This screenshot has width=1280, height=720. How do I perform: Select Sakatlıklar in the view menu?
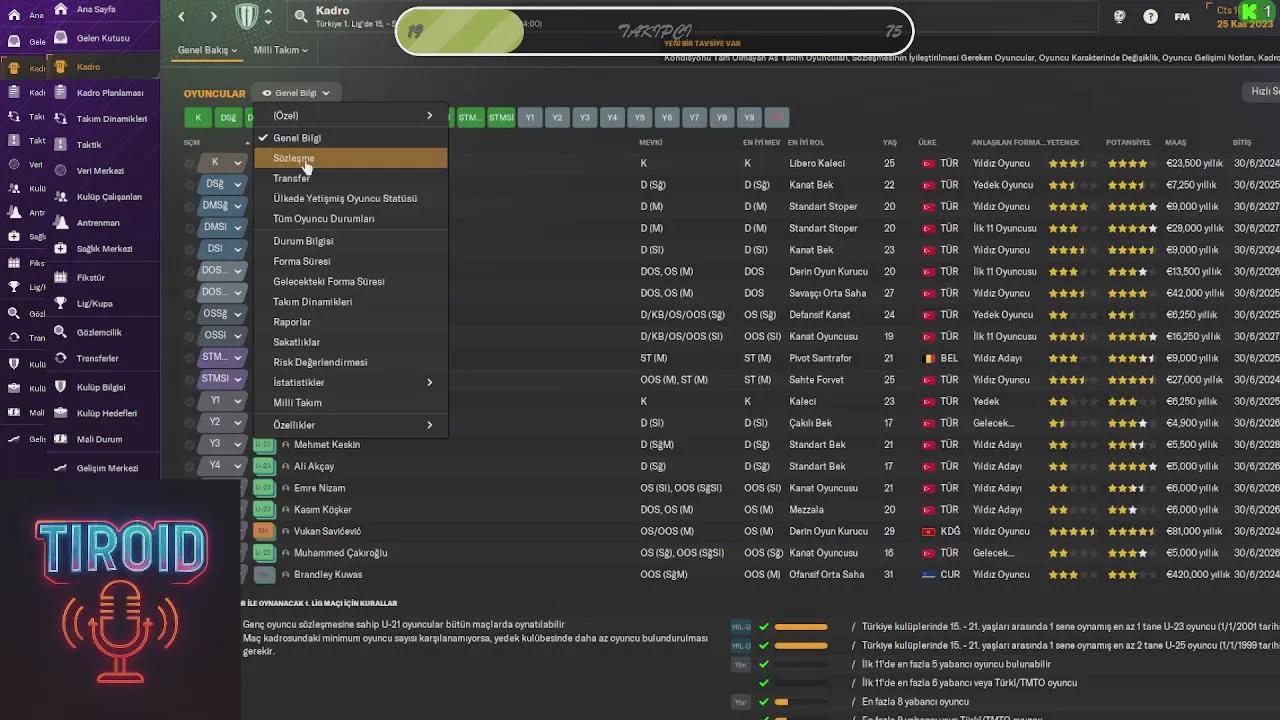point(350,342)
